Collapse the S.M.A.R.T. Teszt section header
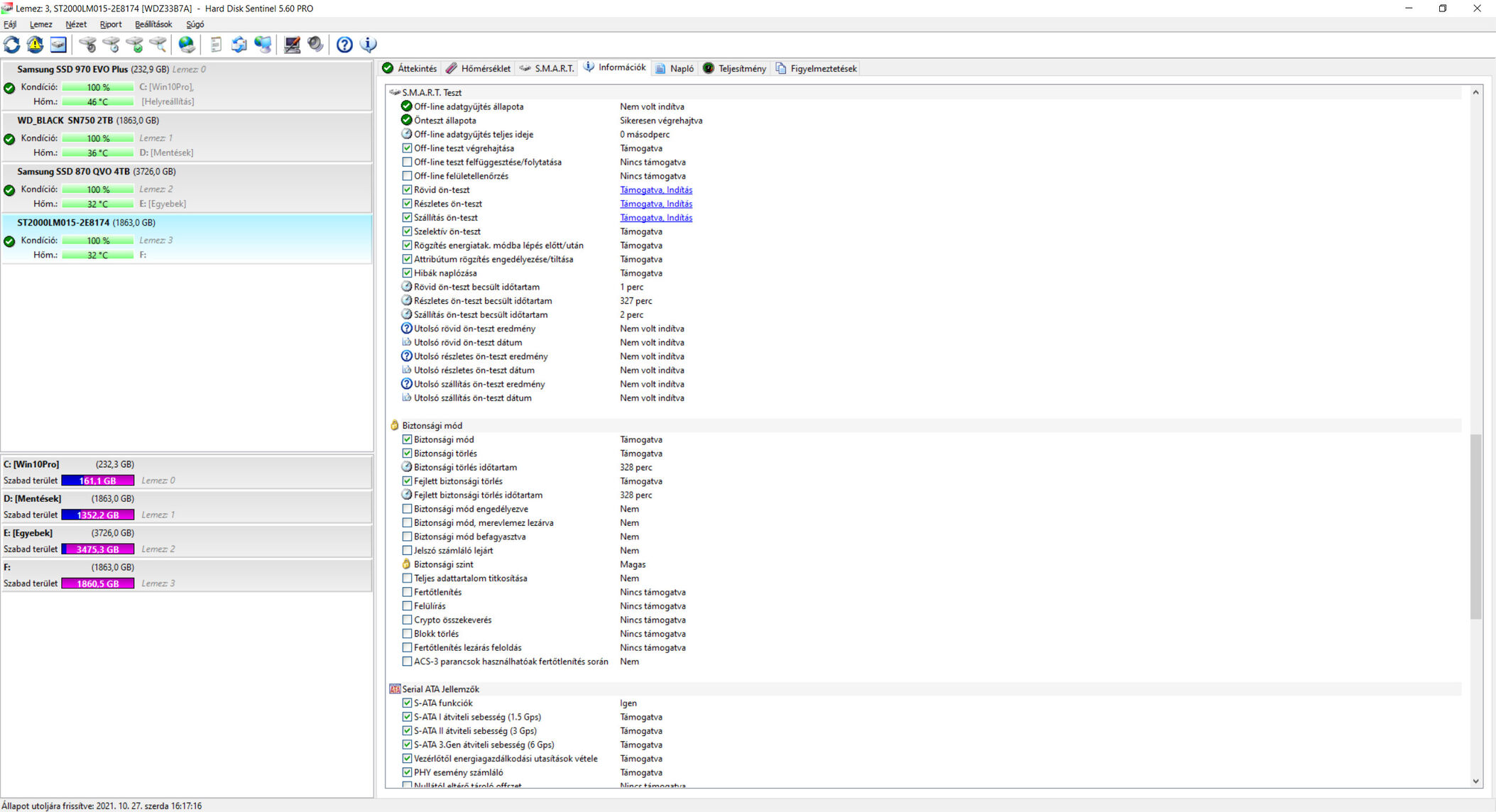1496x812 pixels. 431,92
